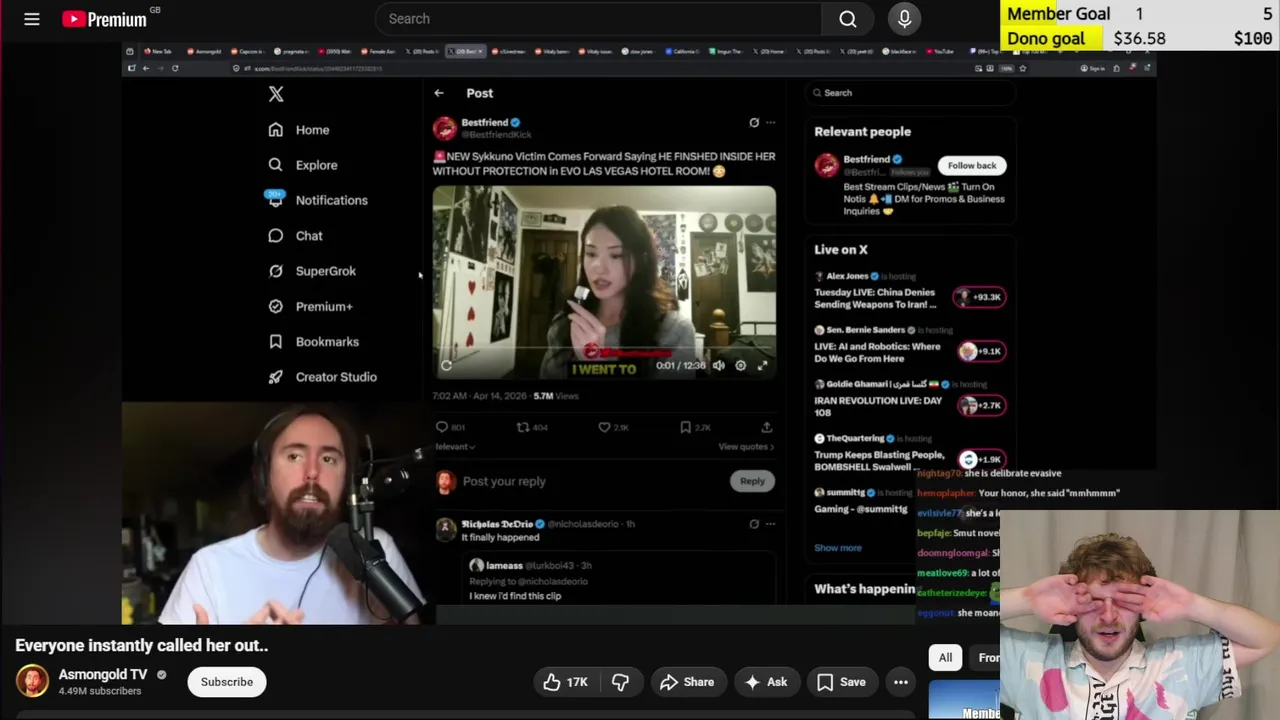Open Explore in the X sidebar
Viewport: 1280px width, 720px height.
303,165
